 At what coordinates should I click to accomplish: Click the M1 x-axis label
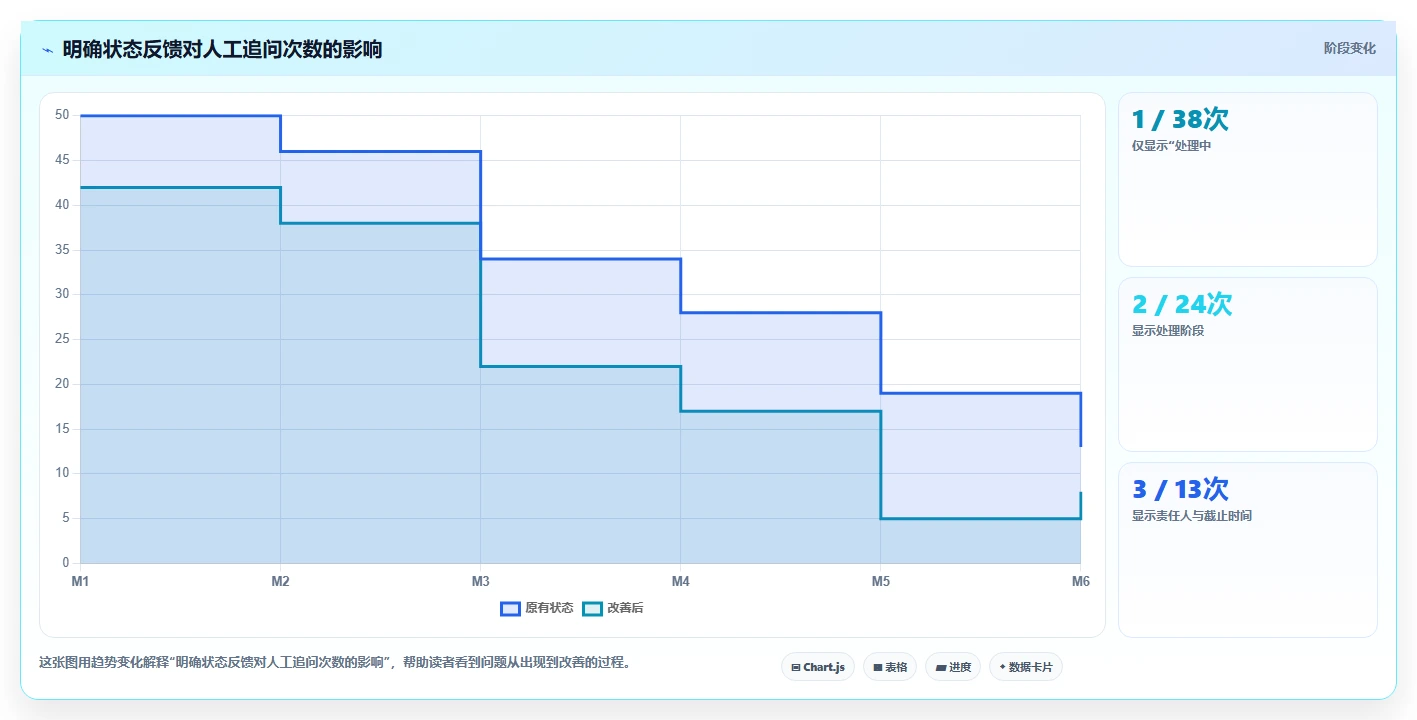click(80, 581)
